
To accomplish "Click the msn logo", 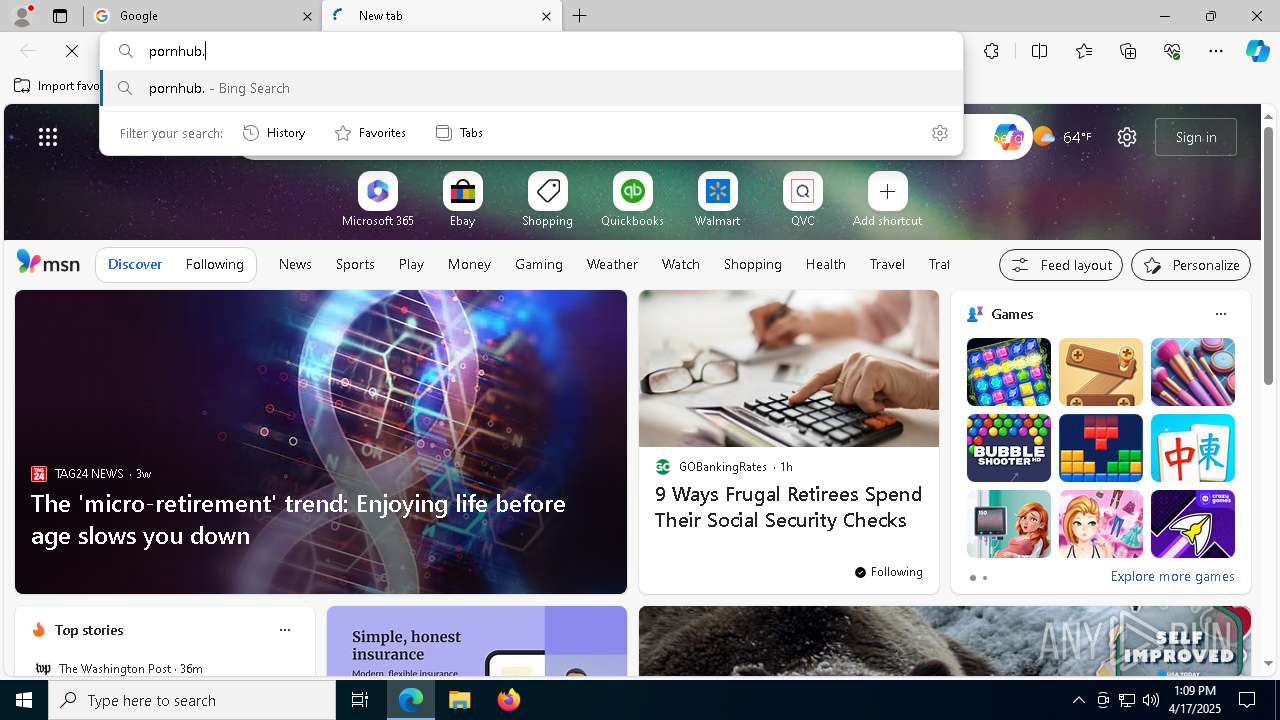I will tap(48, 263).
